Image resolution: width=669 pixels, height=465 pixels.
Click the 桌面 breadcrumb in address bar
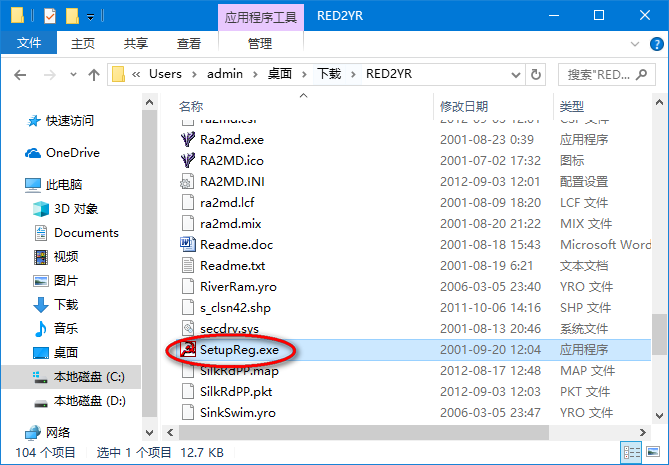(x=279, y=74)
